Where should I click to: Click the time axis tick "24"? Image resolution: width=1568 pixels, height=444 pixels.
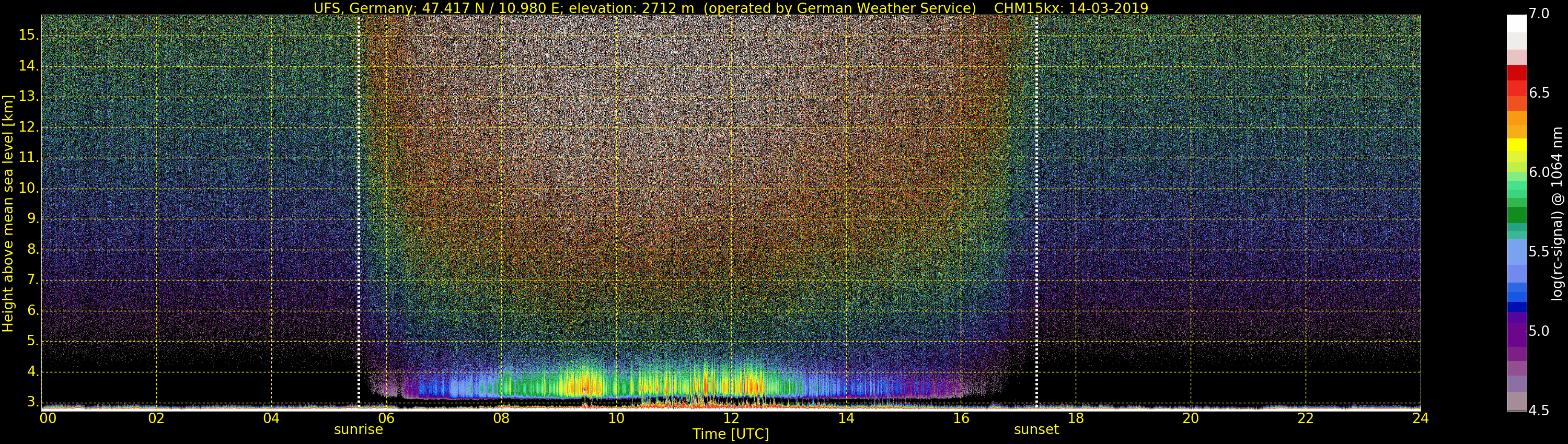tap(1420, 418)
